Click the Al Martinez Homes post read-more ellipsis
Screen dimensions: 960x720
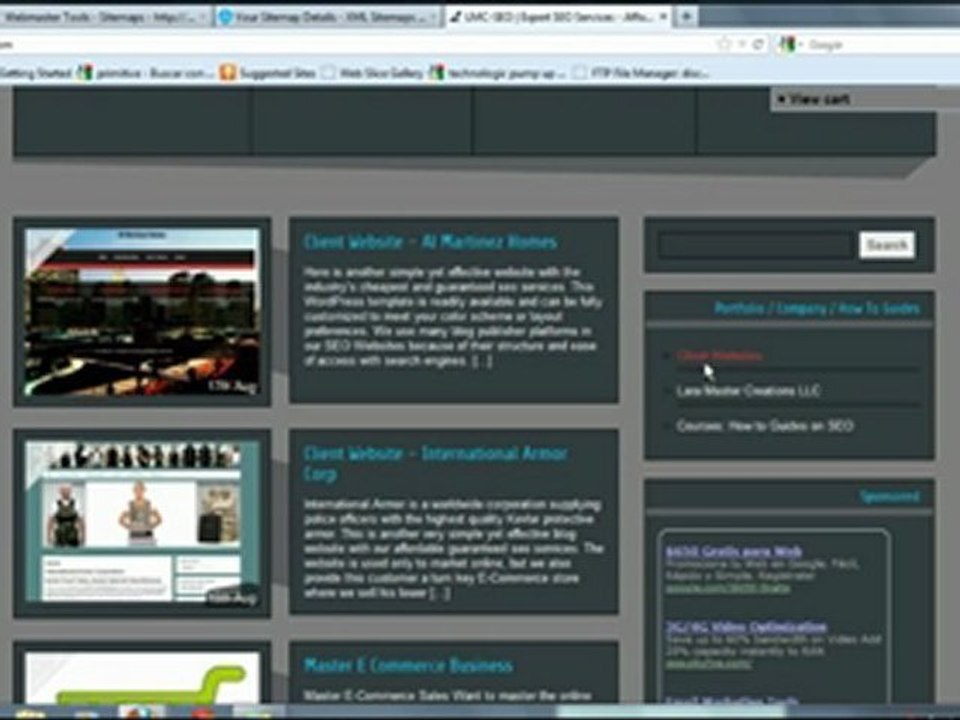482,361
